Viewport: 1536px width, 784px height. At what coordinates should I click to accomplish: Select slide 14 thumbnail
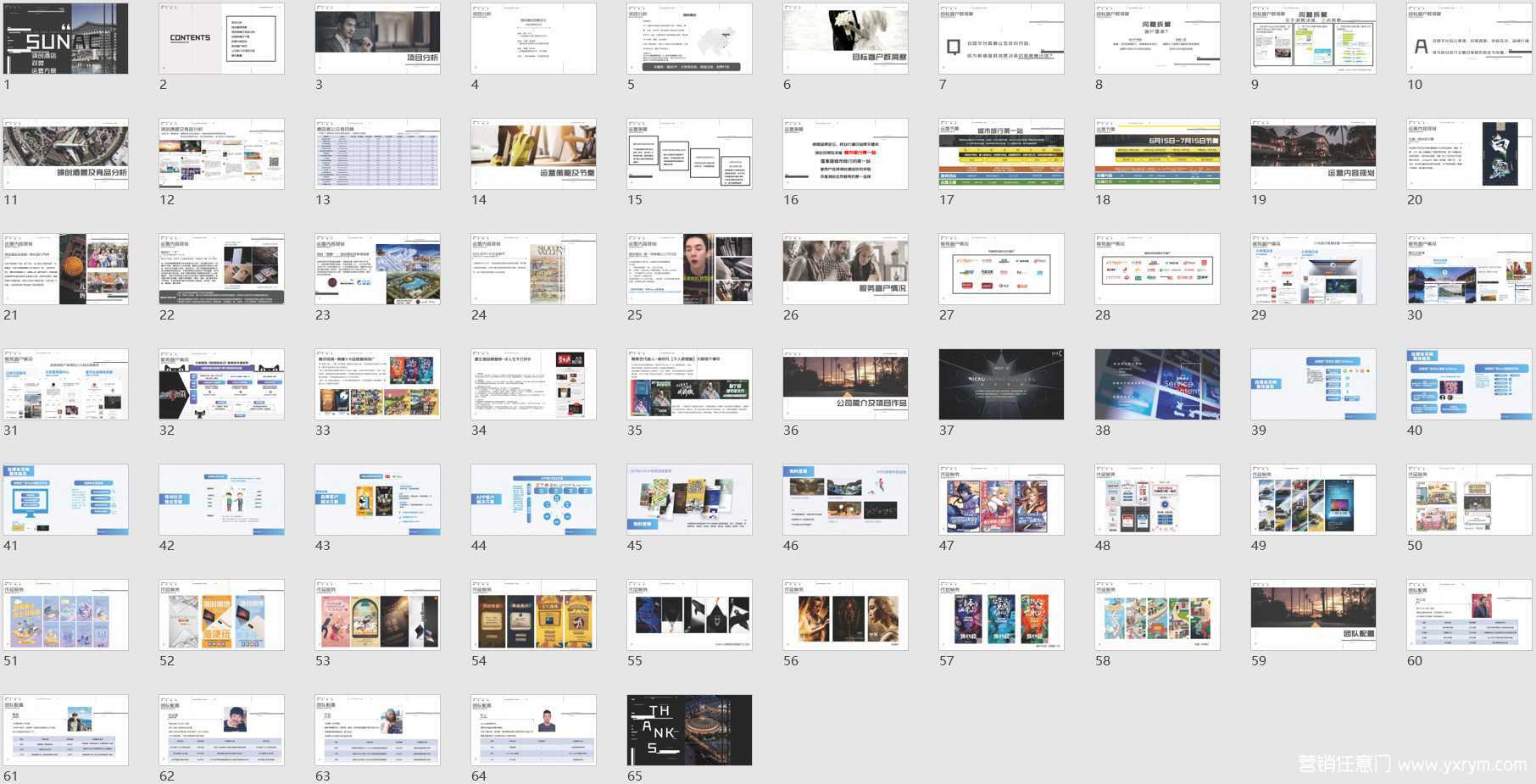pos(534,153)
